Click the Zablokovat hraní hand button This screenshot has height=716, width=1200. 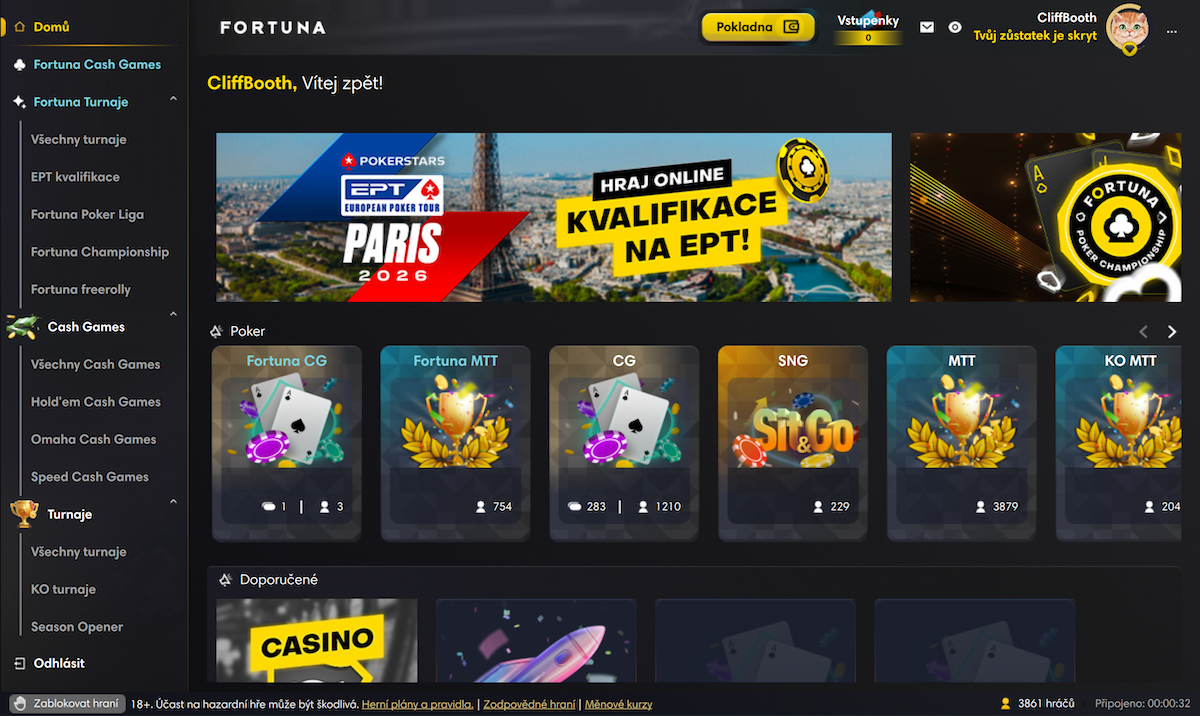[67, 704]
